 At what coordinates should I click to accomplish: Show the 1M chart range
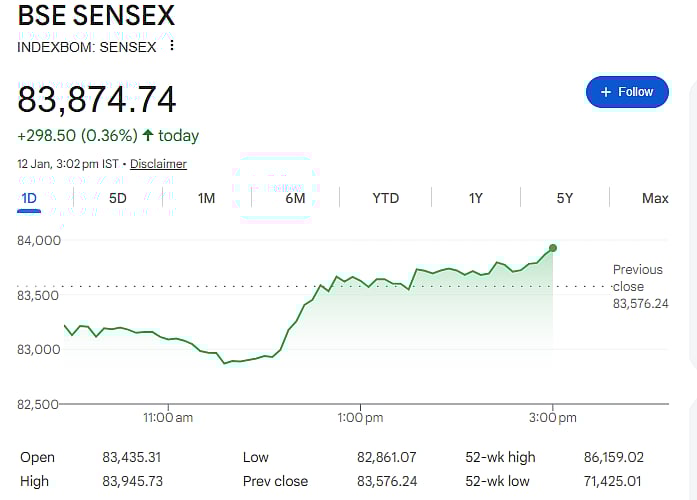206,198
